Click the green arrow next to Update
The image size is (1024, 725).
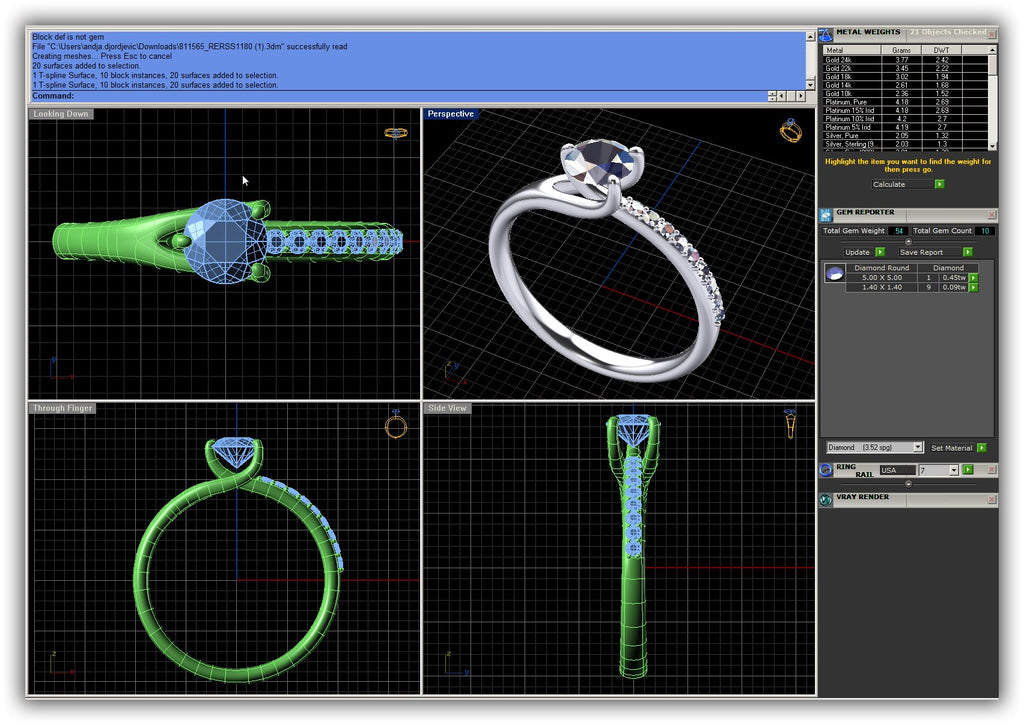(880, 252)
